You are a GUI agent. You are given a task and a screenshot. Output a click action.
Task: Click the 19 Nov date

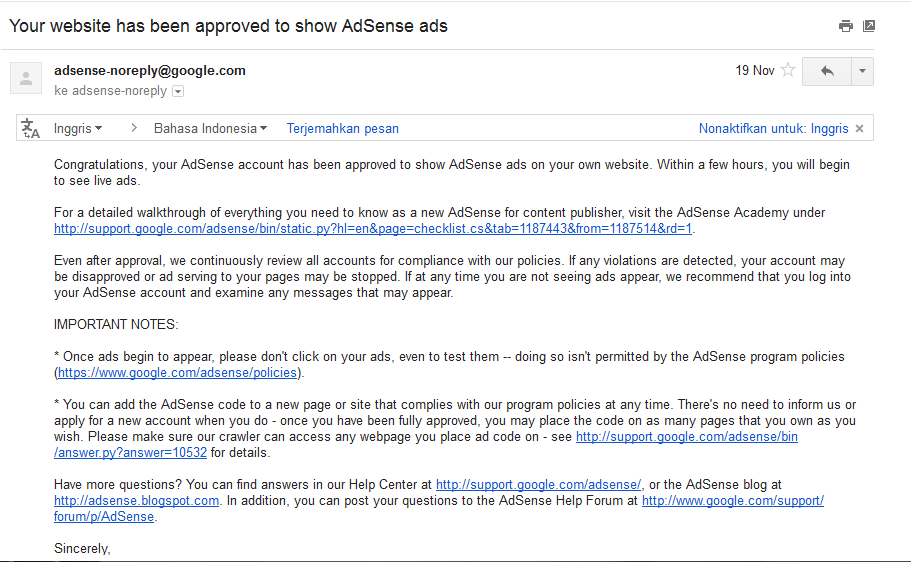pyautogui.click(x=755, y=71)
